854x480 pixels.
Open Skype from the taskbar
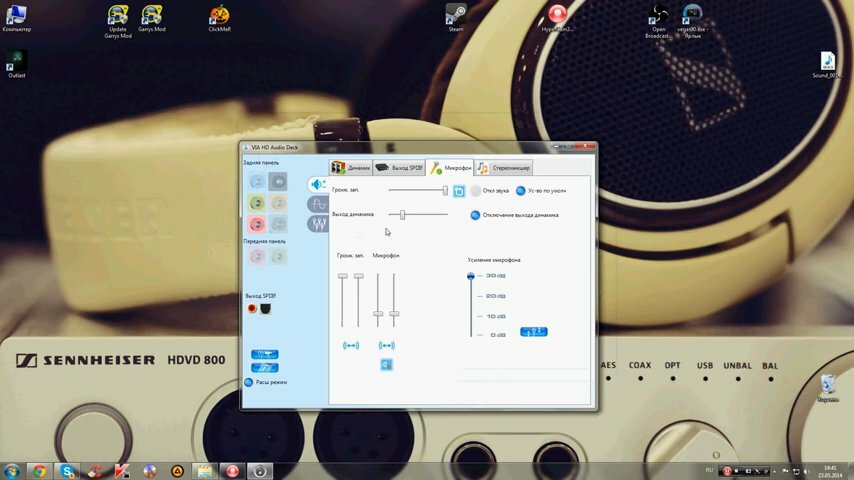point(67,471)
